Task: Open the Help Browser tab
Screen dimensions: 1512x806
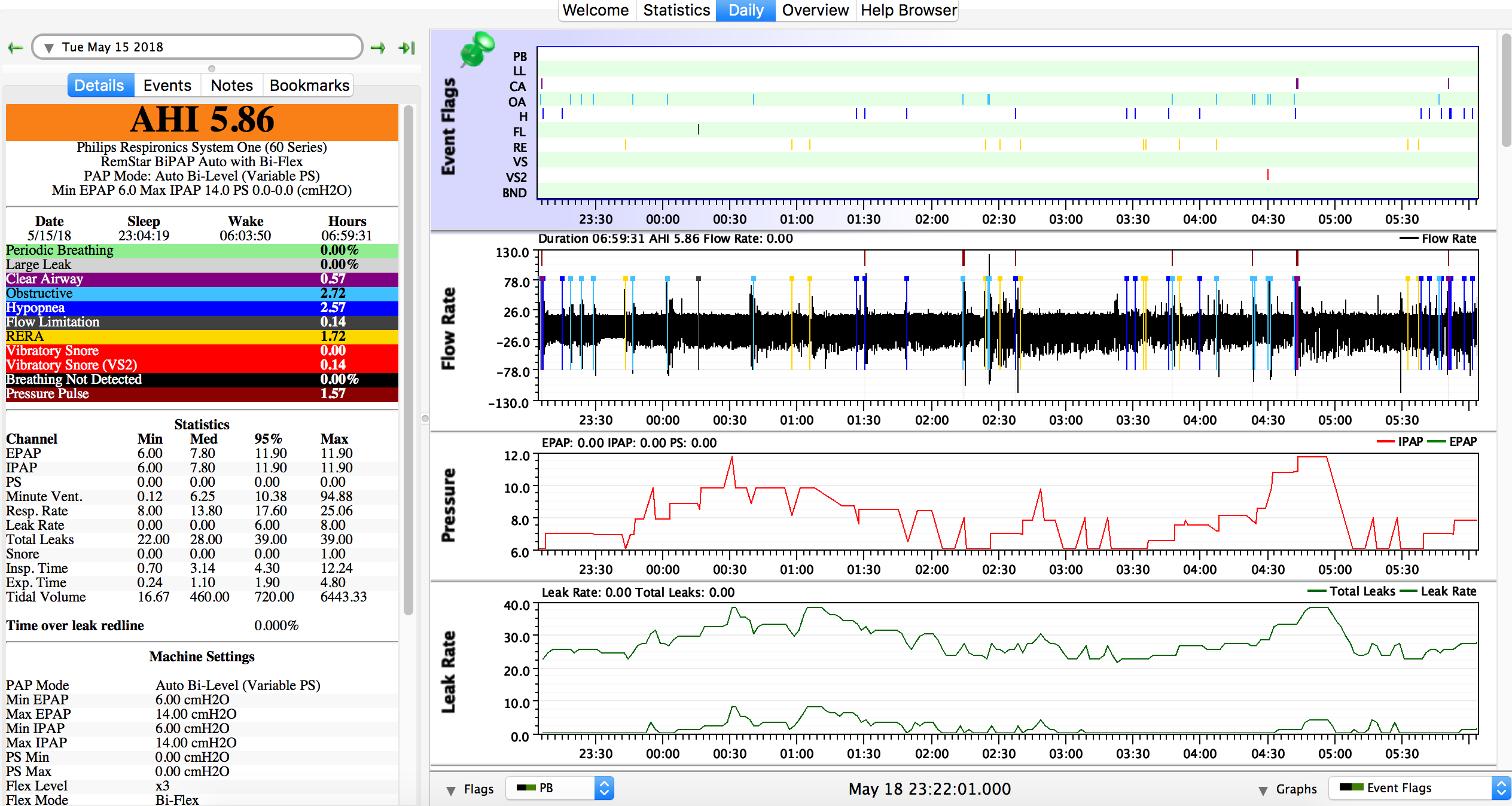Action: tap(909, 10)
